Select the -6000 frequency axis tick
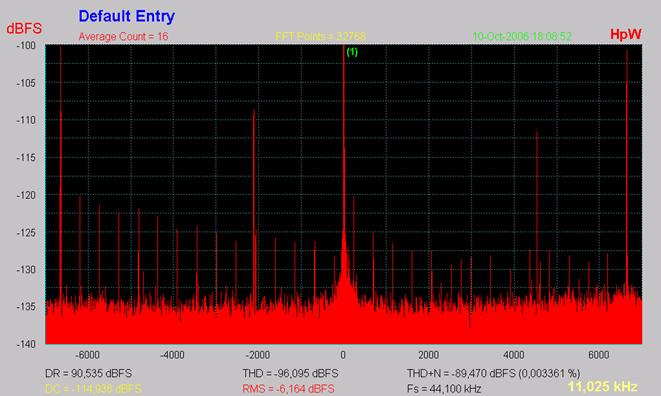Screen dimensions: 661x396 [x=87, y=355]
